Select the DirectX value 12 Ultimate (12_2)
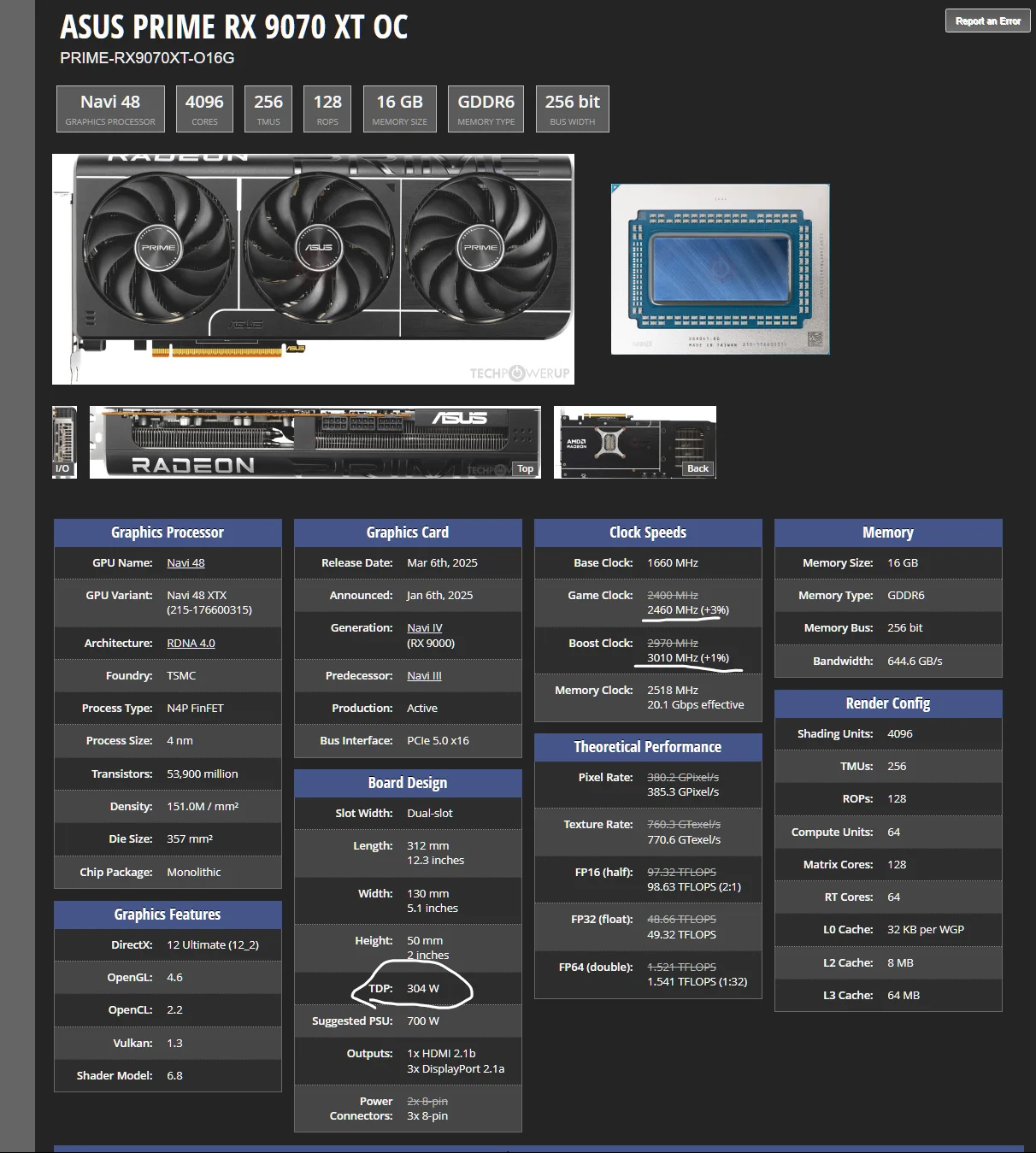Viewport: 1036px width, 1153px height. (x=213, y=944)
